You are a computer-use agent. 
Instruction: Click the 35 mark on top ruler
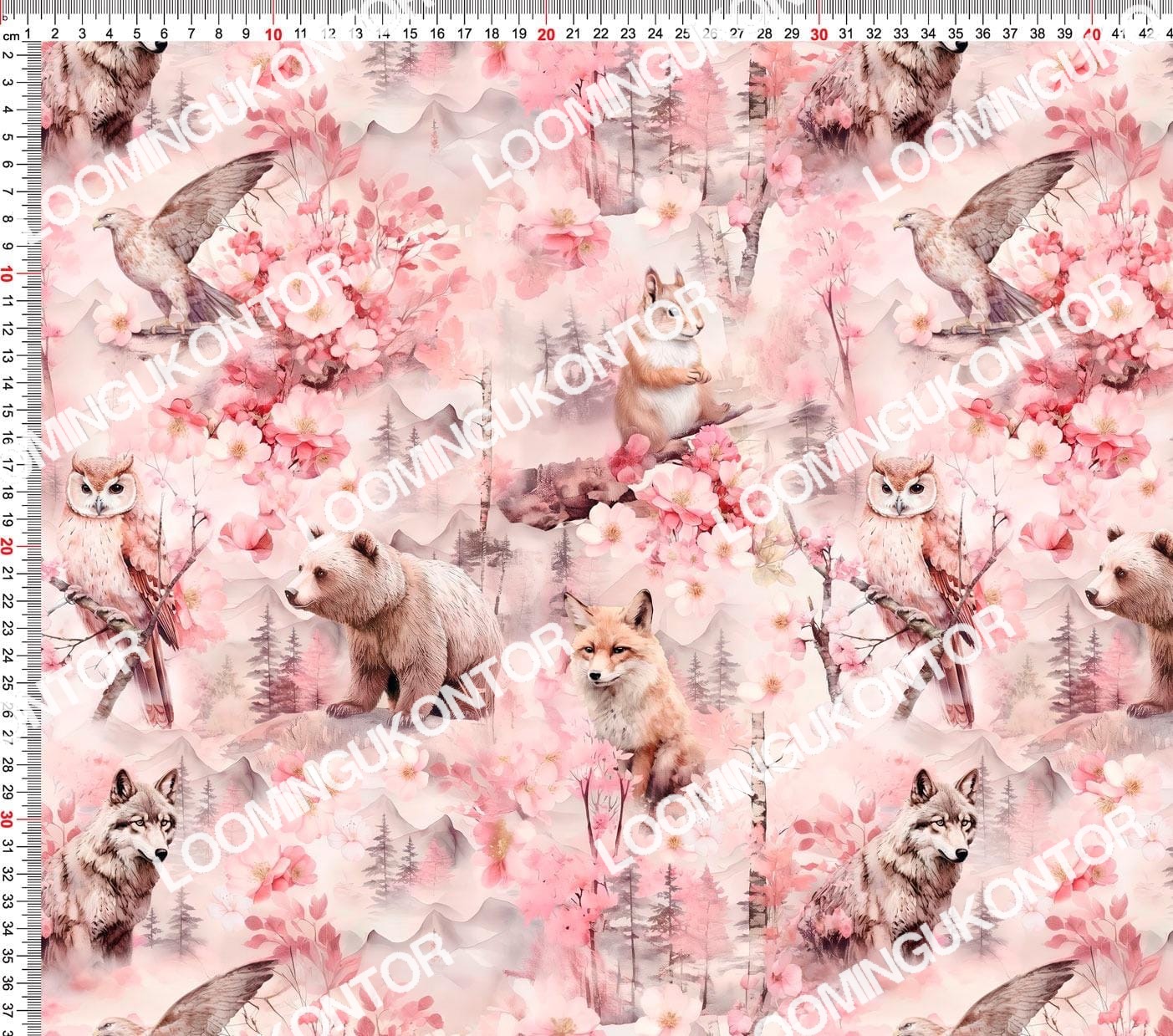(x=956, y=33)
